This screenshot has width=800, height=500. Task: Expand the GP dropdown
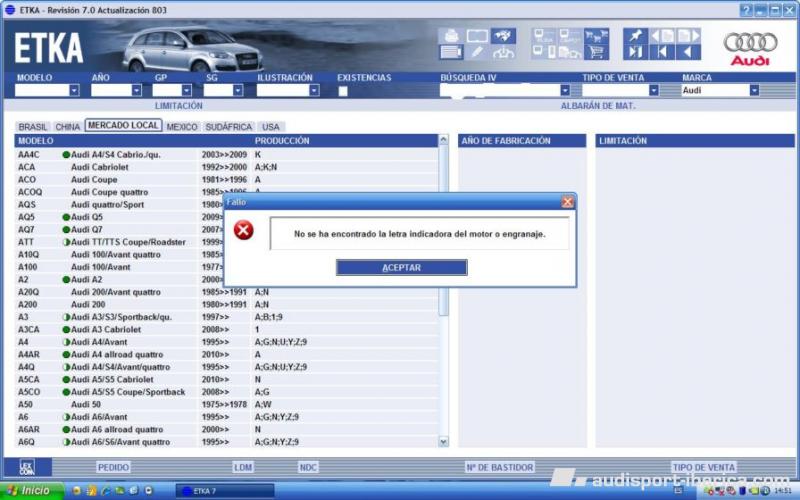point(187,90)
